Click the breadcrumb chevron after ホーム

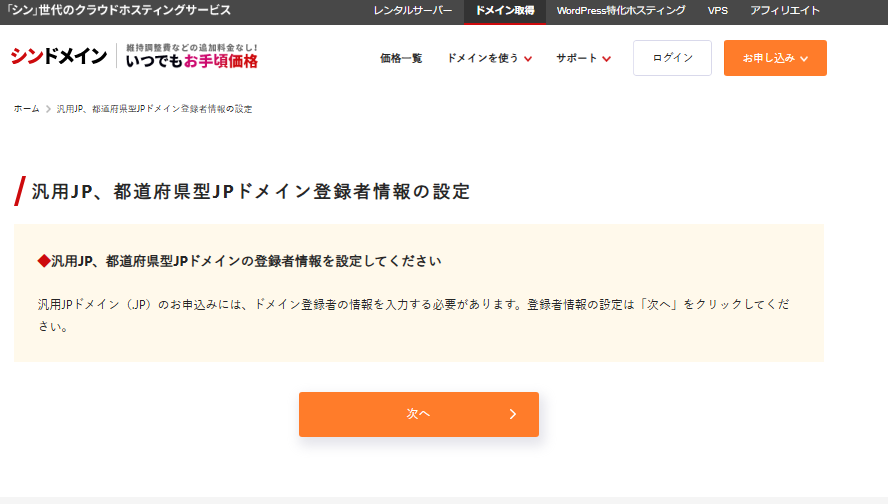click(48, 108)
